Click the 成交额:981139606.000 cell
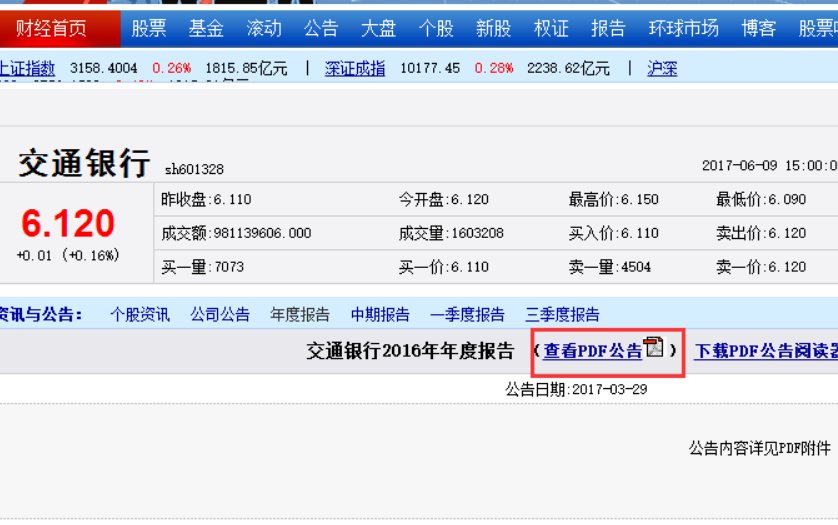Viewport: 838px width, 525px height. [x=236, y=233]
